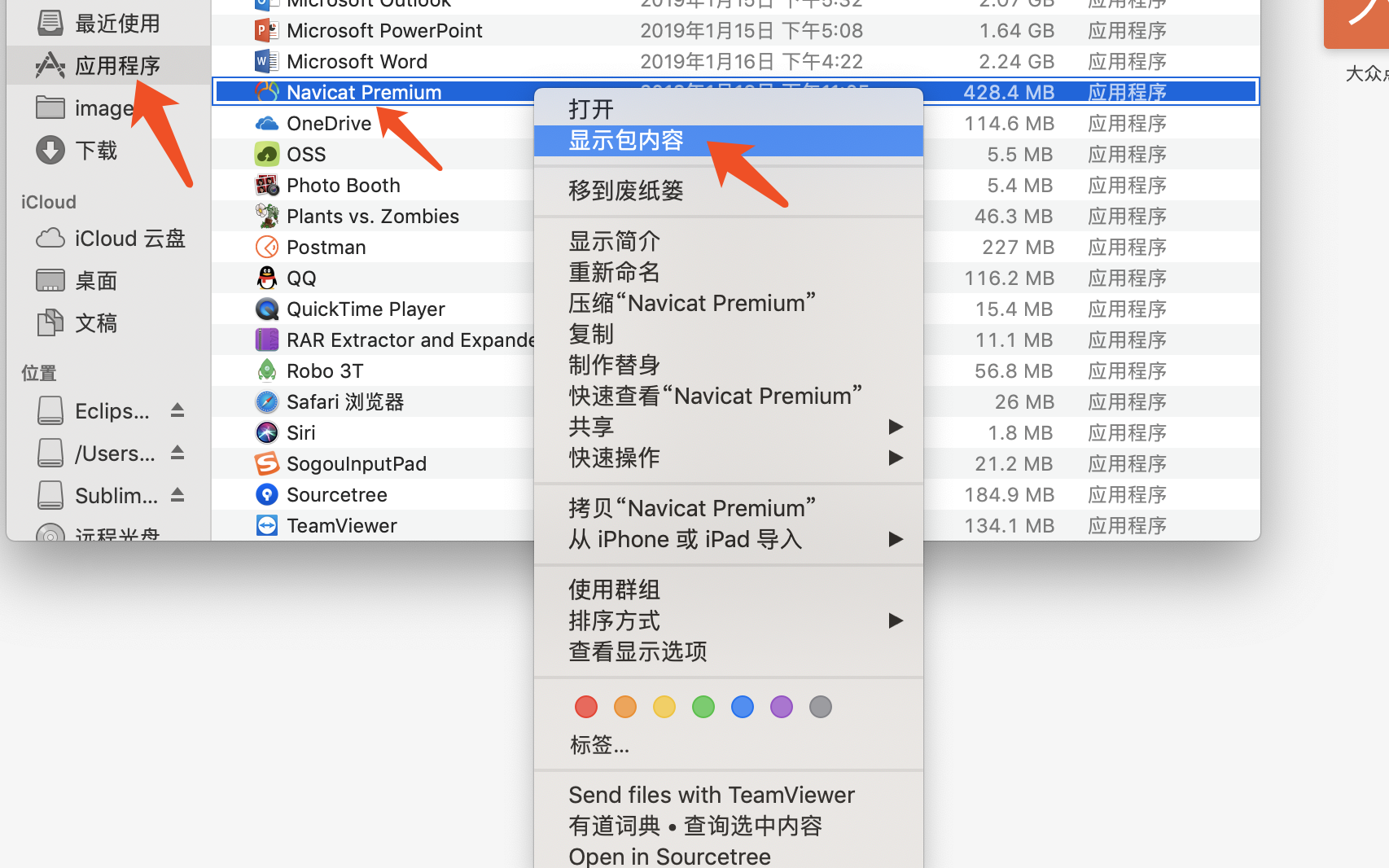Viewport: 1389px width, 868px height.
Task: Choose 制作替身 from the context menu
Action: click(x=729, y=365)
